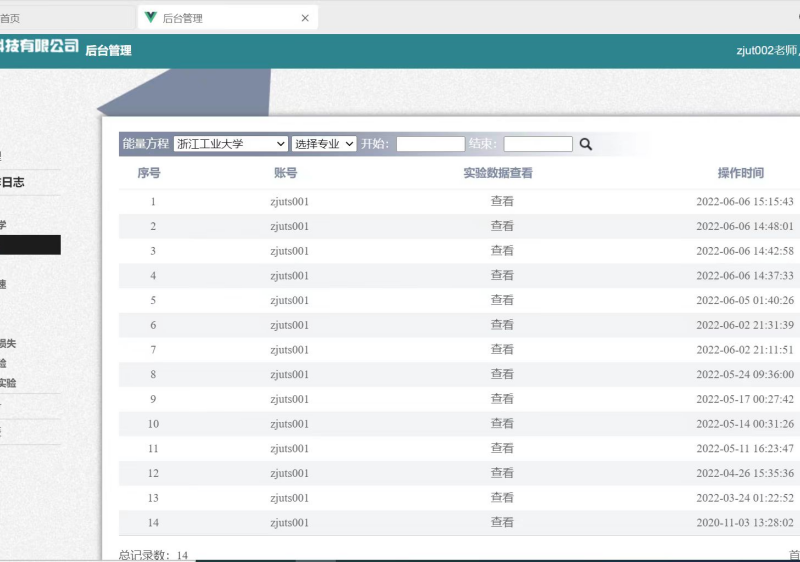800x562 pixels.
Task: Click 查看 for record 13
Action: click(502, 498)
